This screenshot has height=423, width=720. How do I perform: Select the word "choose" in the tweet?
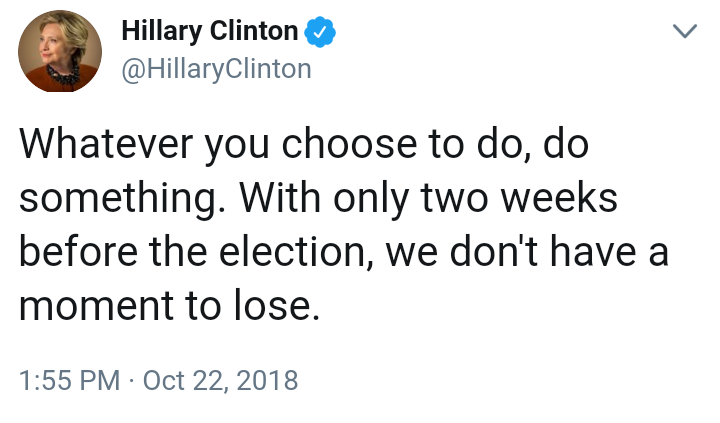coord(349,144)
